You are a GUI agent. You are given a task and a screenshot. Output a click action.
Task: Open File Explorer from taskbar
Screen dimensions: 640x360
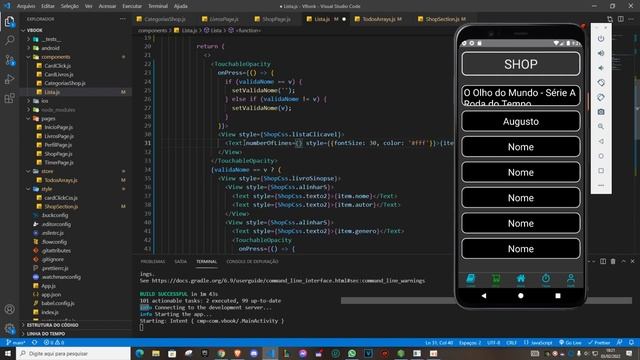pos(156,353)
